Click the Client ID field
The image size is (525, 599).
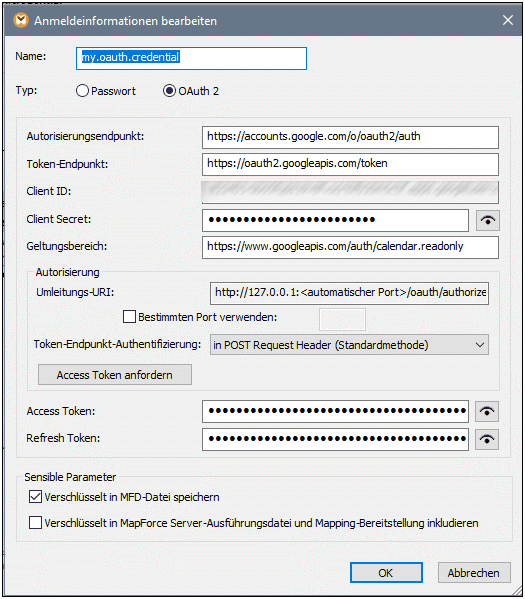point(350,192)
